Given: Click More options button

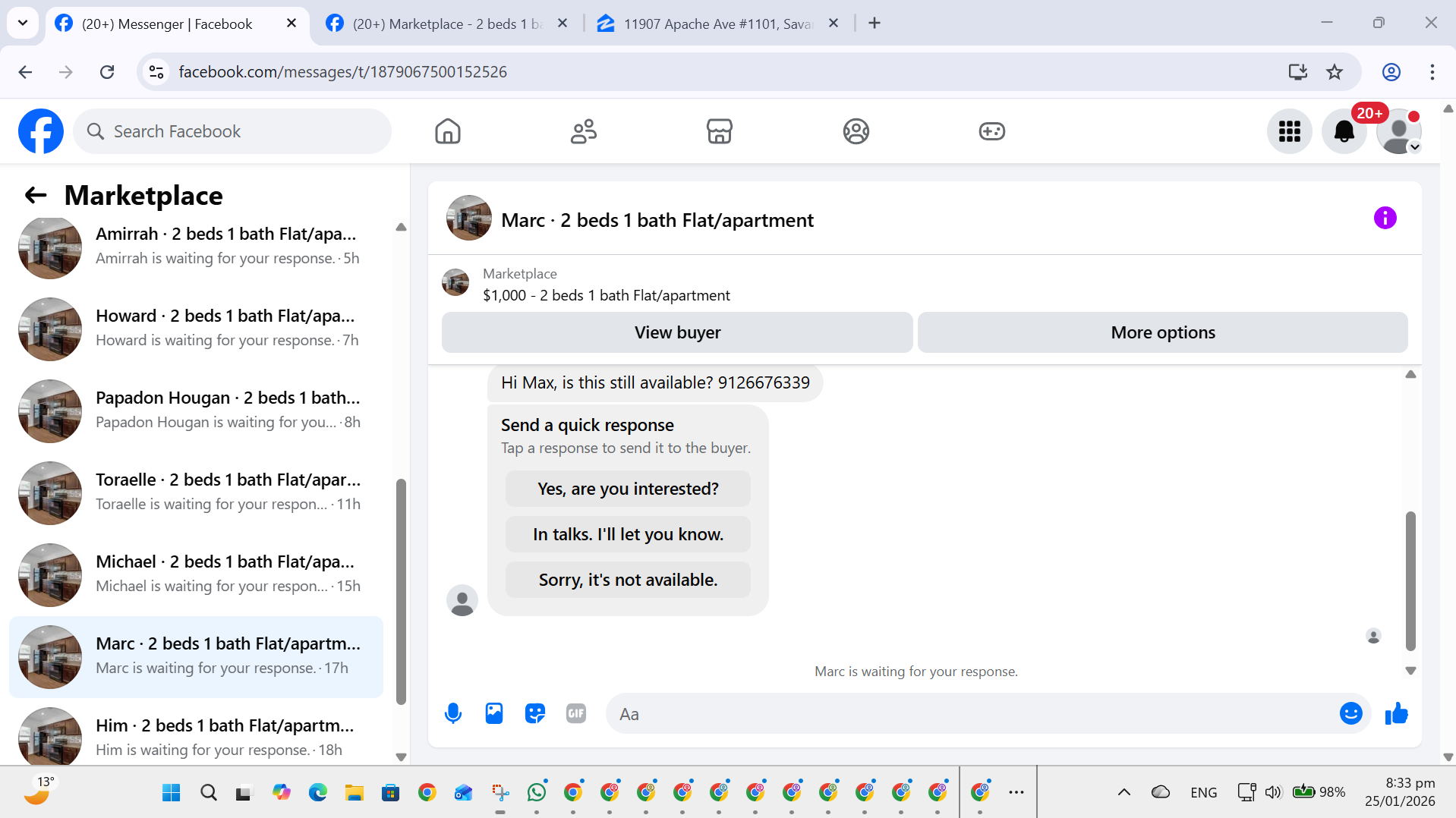Looking at the screenshot, I should pos(1163,332).
